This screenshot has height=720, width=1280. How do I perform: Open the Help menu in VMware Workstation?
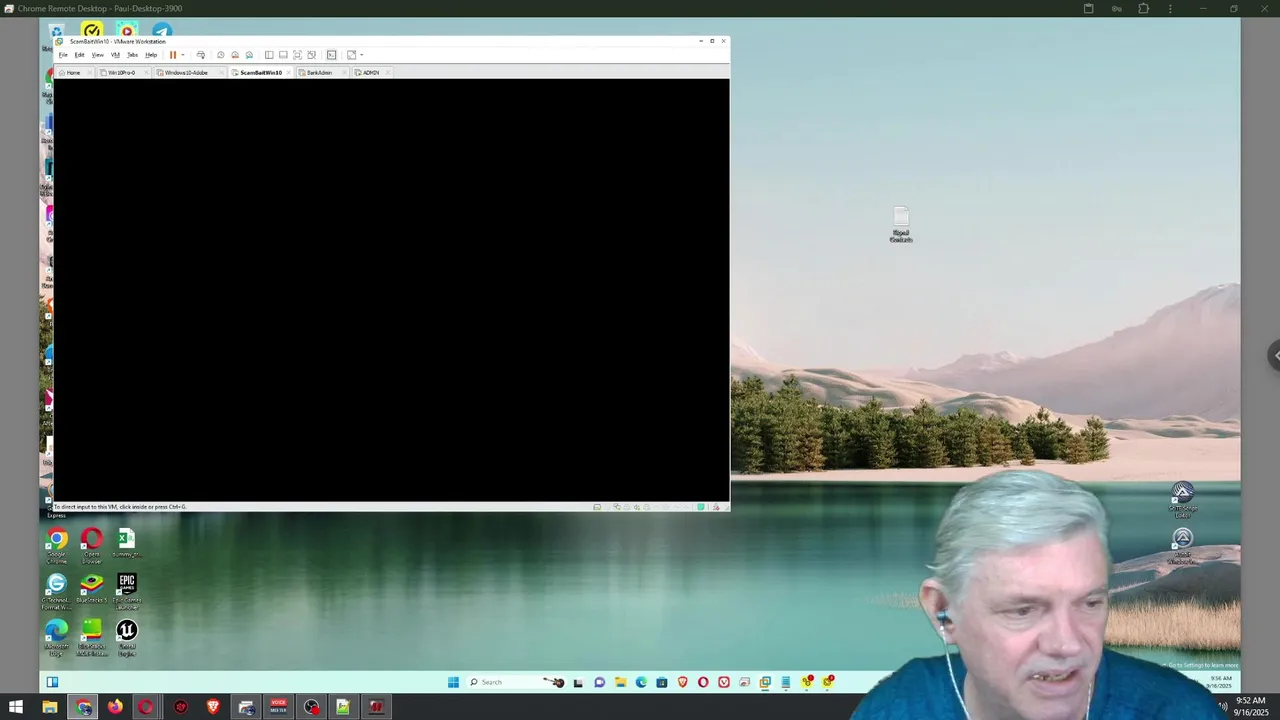tap(151, 55)
